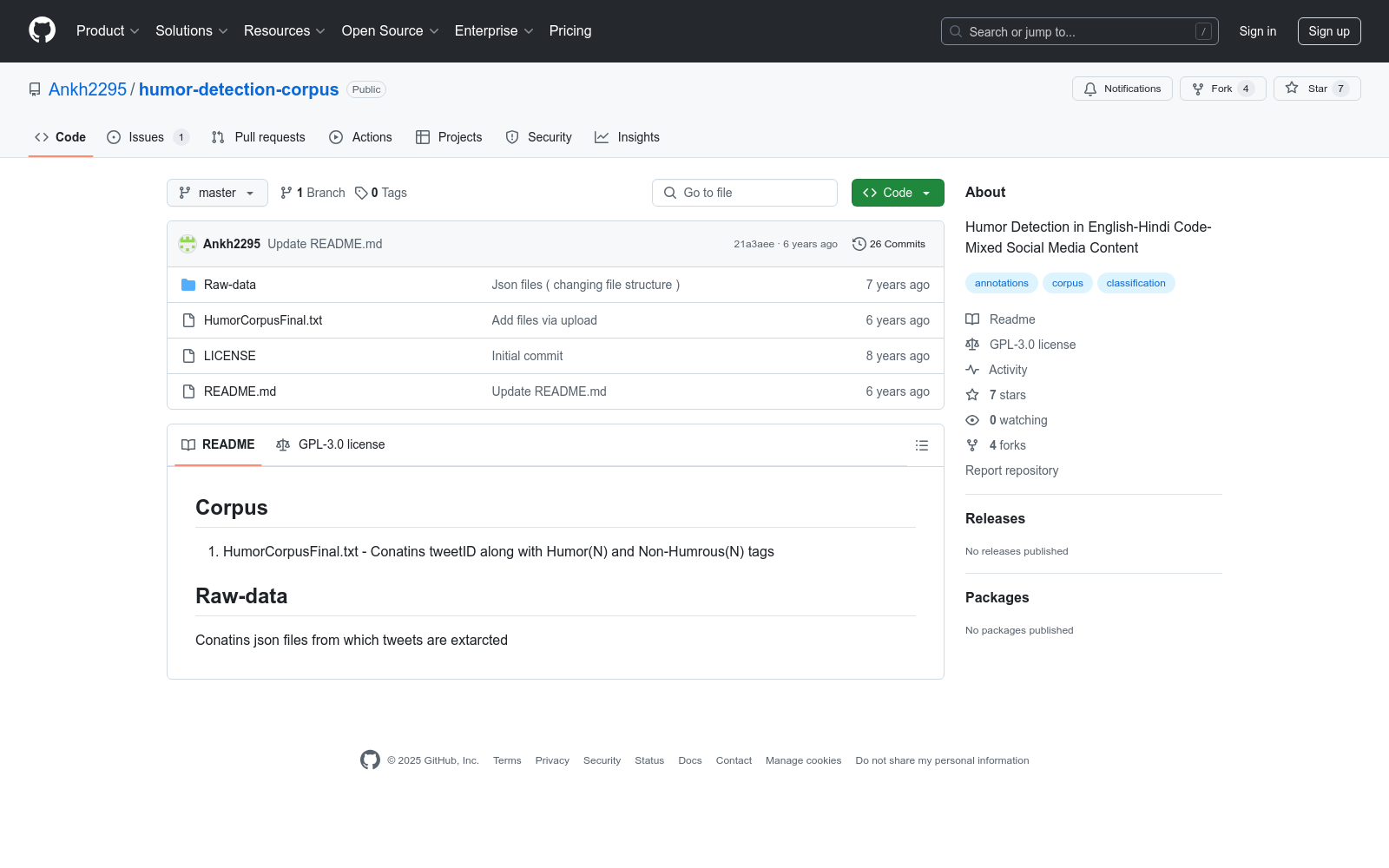The image size is (1389, 868).
Task: Click the README.md file icon
Action: coord(188,391)
